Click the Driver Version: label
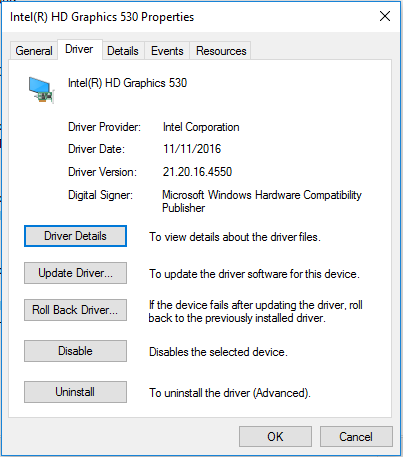The height and width of the screenshot is (457, 403). (x=102, y=172)
